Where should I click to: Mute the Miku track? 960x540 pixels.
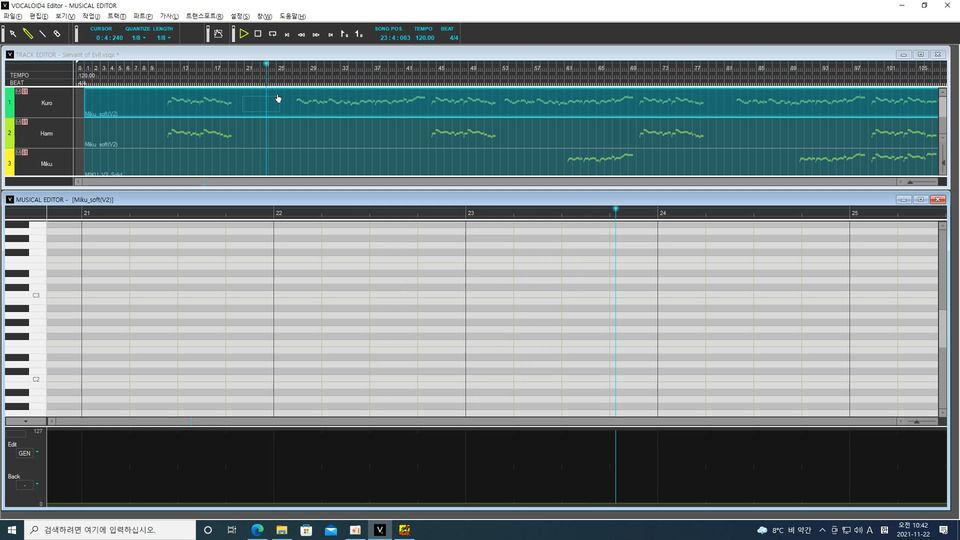(18, 152)
